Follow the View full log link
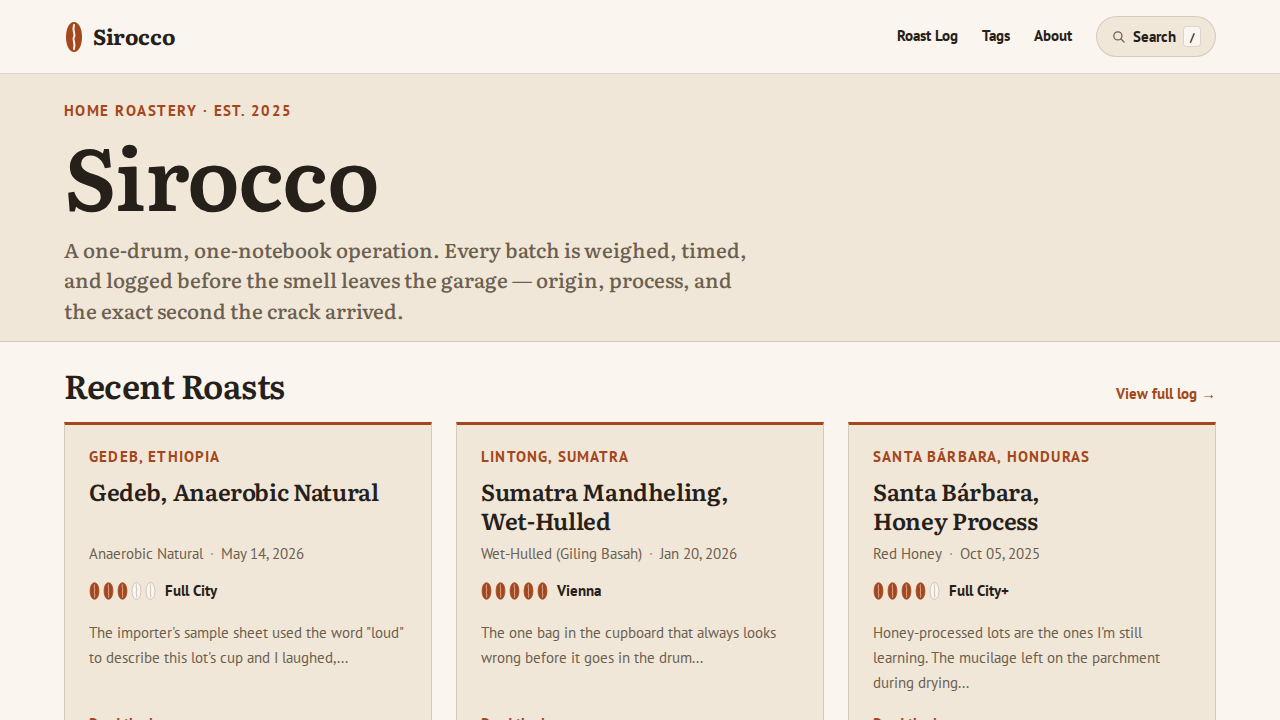The width and height of the screenshot is (1280, 720). 1166,394
